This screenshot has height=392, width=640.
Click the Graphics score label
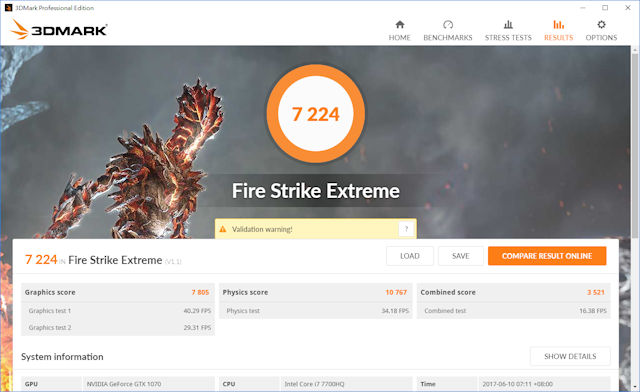(x=50, y=292)
